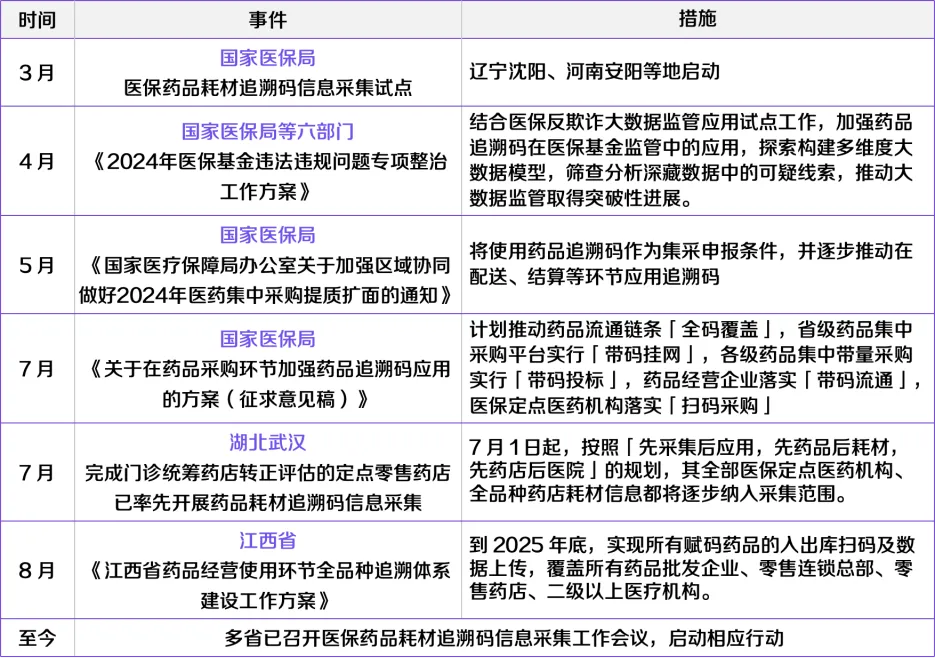This screenshot has width=935, height=659.
Task: Open the purple 国家医保局等六部门 heading
Action: [267, 132]
